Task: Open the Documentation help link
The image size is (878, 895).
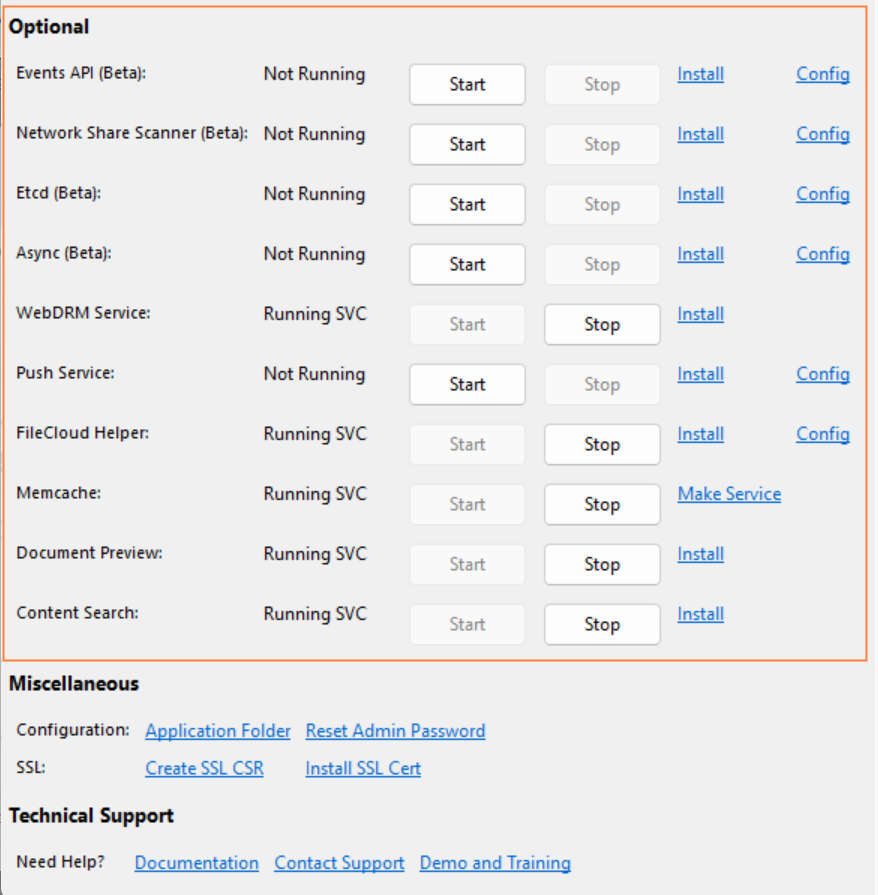Action: (196, 862)
